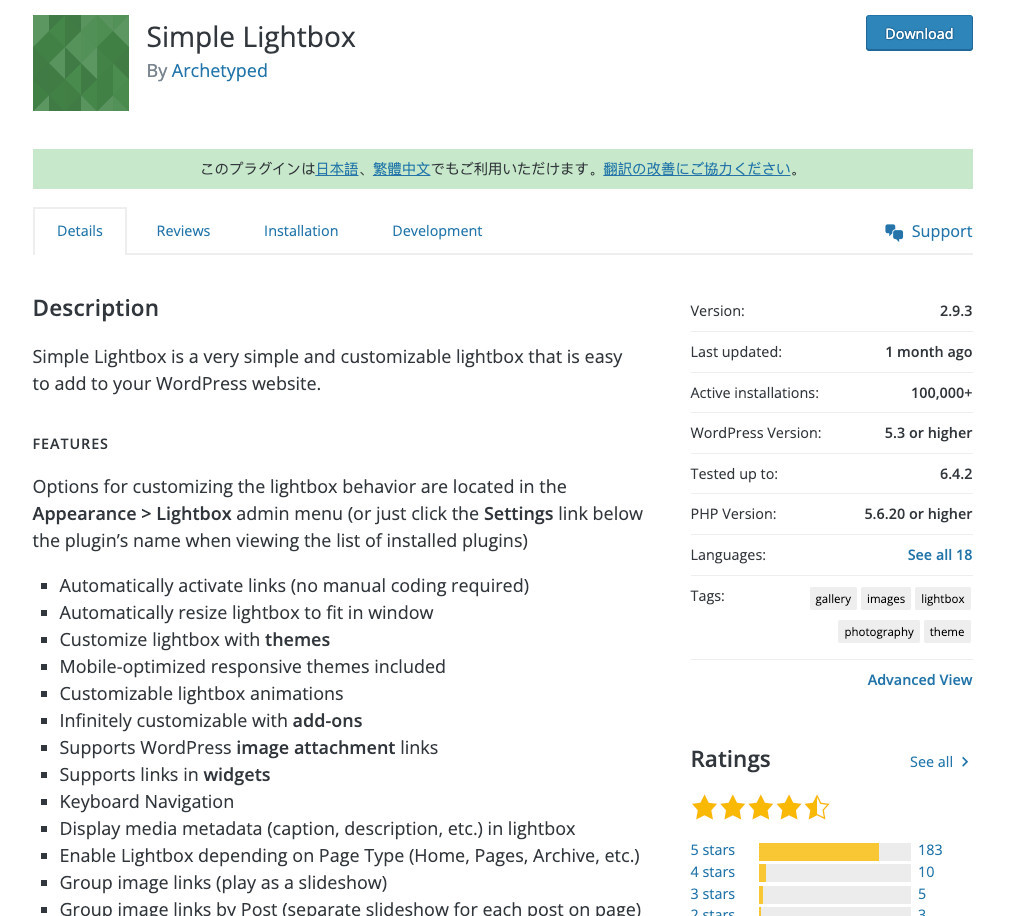Open the 繁體中文 language link

[x=402, y=169]
